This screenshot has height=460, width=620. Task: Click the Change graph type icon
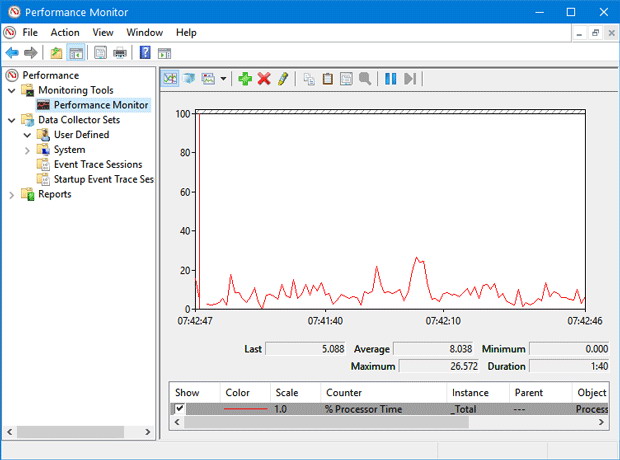[208, 79]
